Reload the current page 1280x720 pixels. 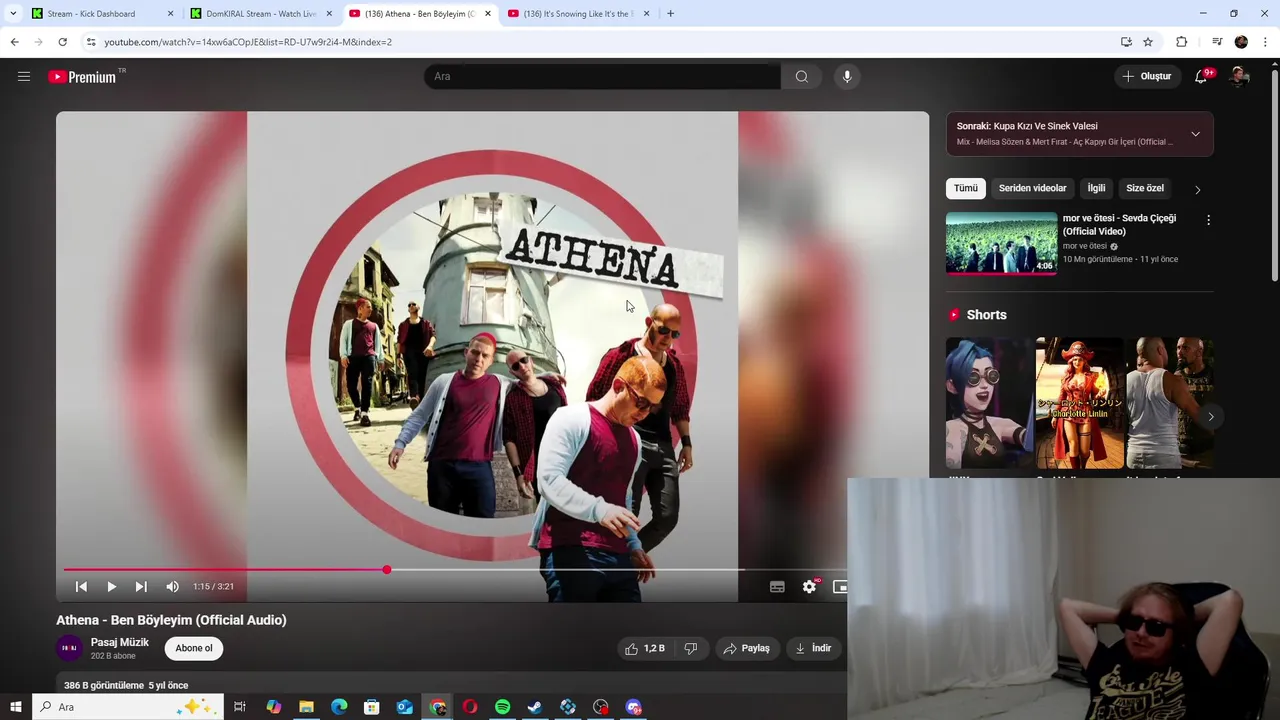[x=62, y=42]
